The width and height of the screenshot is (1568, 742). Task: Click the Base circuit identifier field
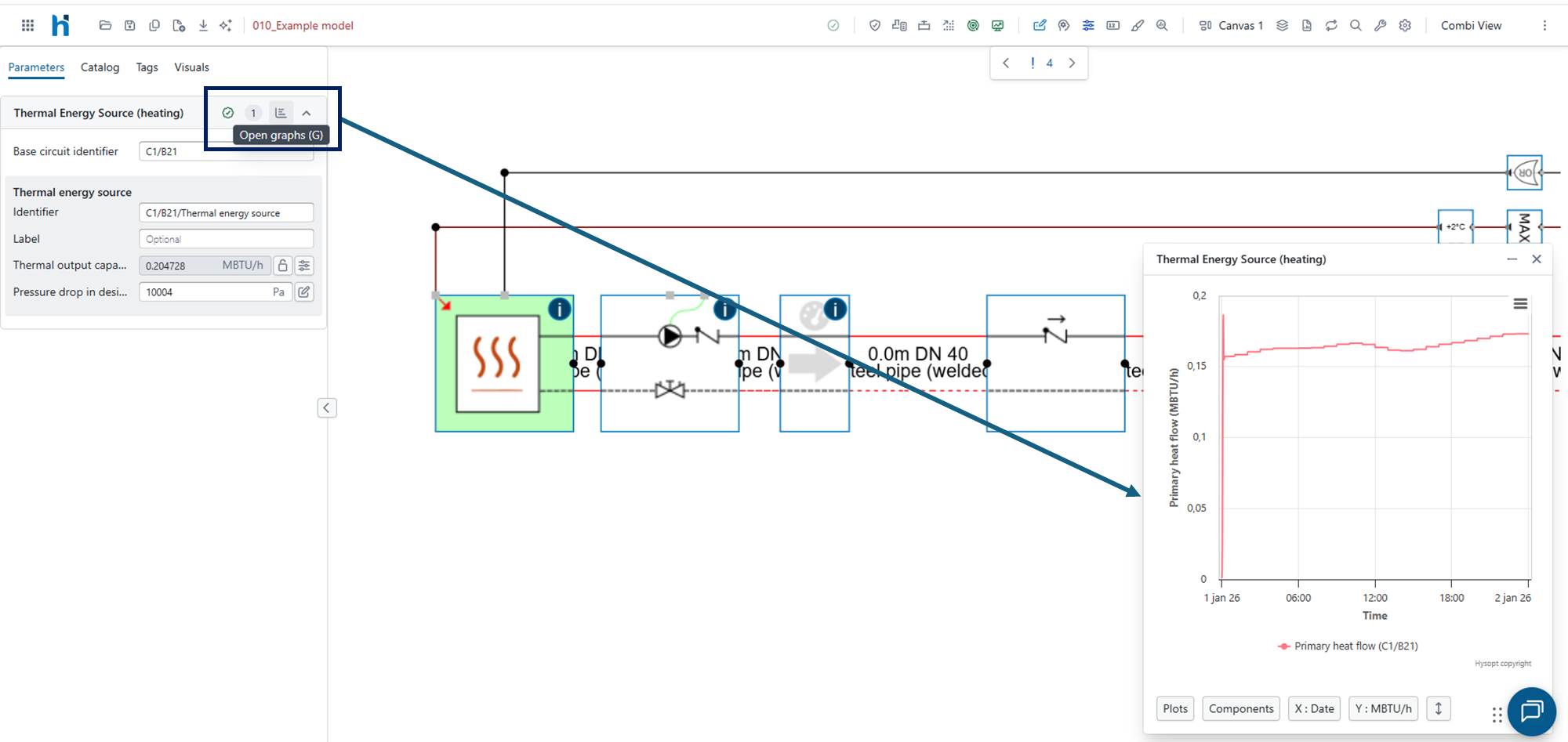tap(227, 151)
